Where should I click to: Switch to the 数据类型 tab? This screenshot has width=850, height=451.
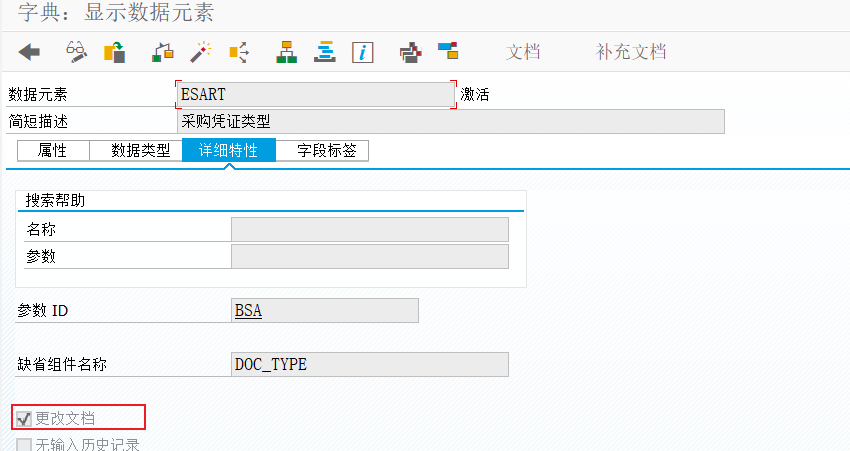click(x=136, y=151)
